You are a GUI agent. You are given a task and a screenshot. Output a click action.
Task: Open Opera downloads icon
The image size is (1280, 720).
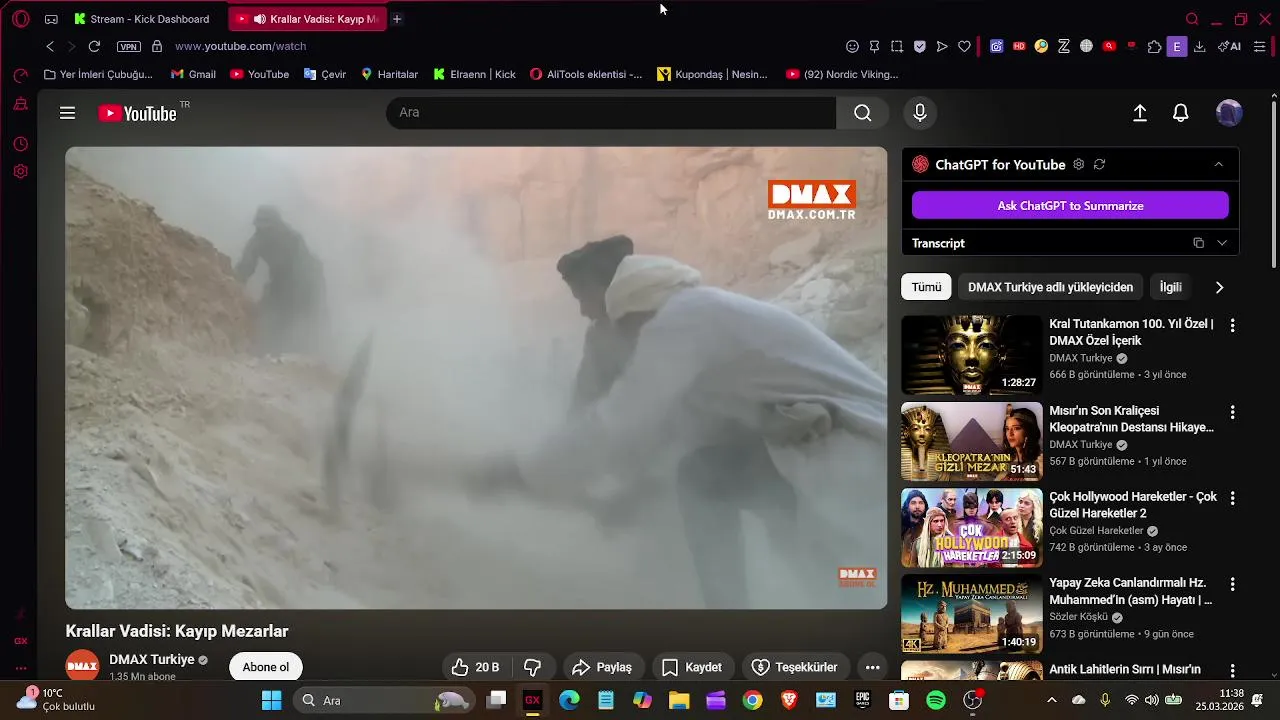1199,46
